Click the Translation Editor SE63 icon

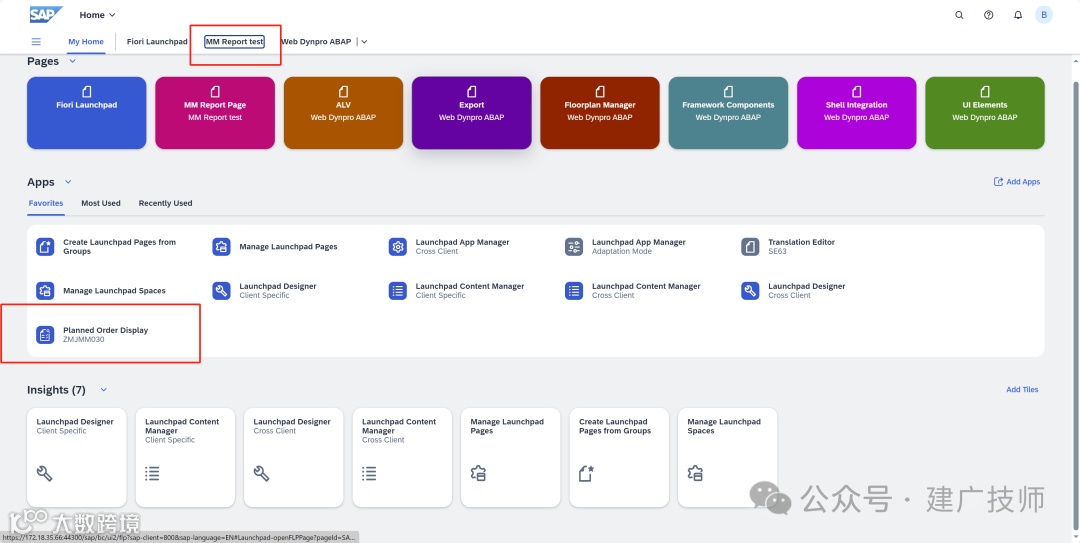pos(750,247)
